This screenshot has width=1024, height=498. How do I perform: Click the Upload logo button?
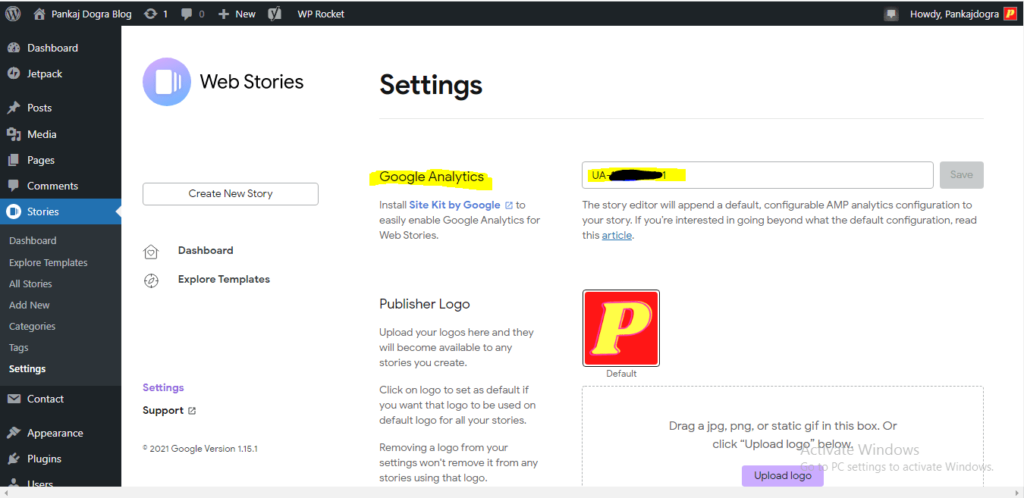(x=782, y=475)
